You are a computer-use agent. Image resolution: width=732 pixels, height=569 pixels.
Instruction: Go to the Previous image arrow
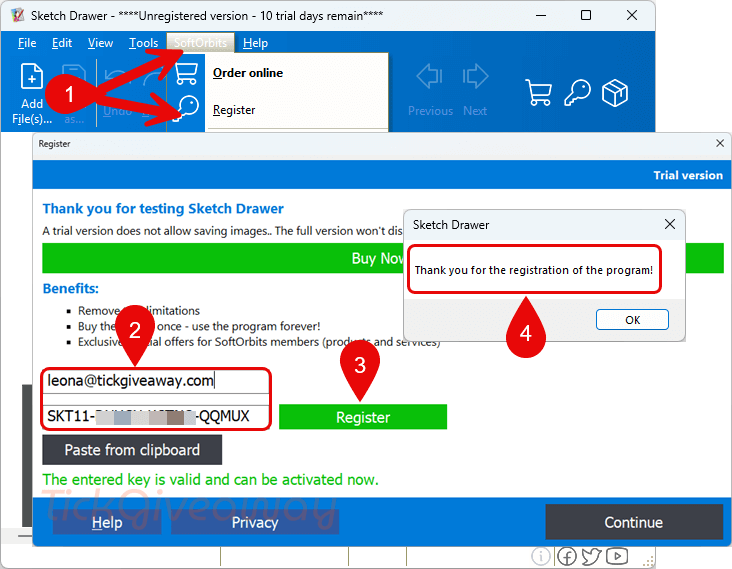[x=430, y=76]
